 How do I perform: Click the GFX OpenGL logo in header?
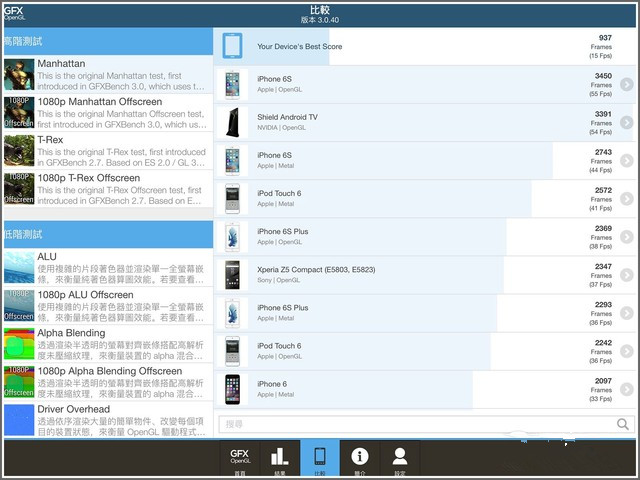(14, 13)
